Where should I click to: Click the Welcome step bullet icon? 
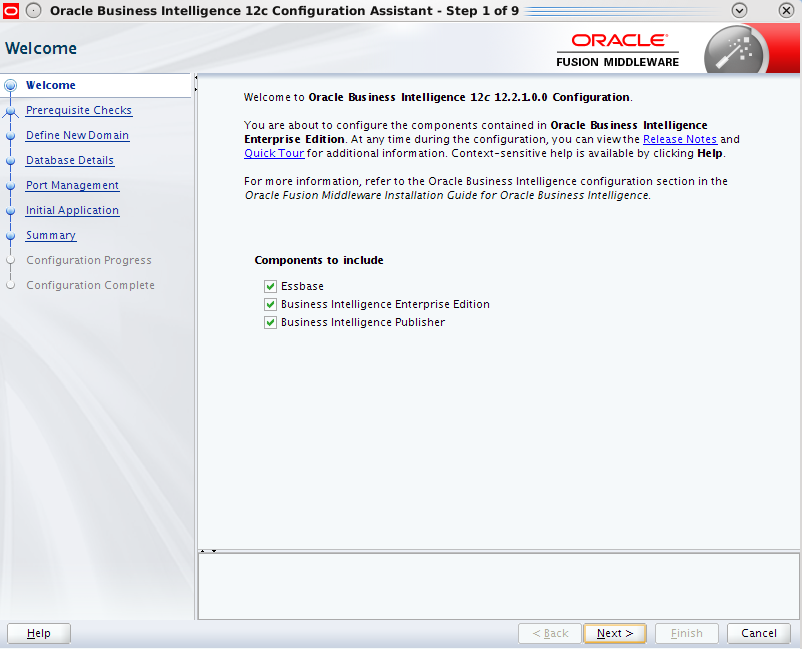pyautogui.click(x=11, y=85)
